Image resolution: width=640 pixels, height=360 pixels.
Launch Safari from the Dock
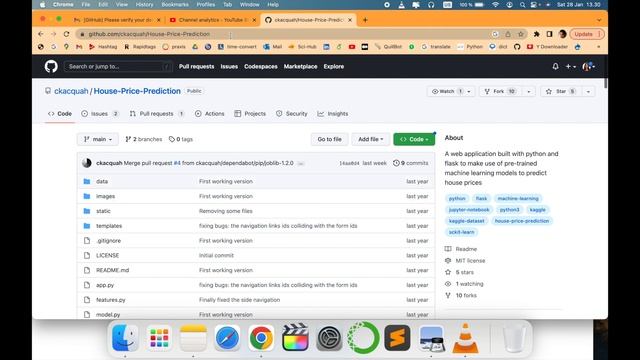227,338
